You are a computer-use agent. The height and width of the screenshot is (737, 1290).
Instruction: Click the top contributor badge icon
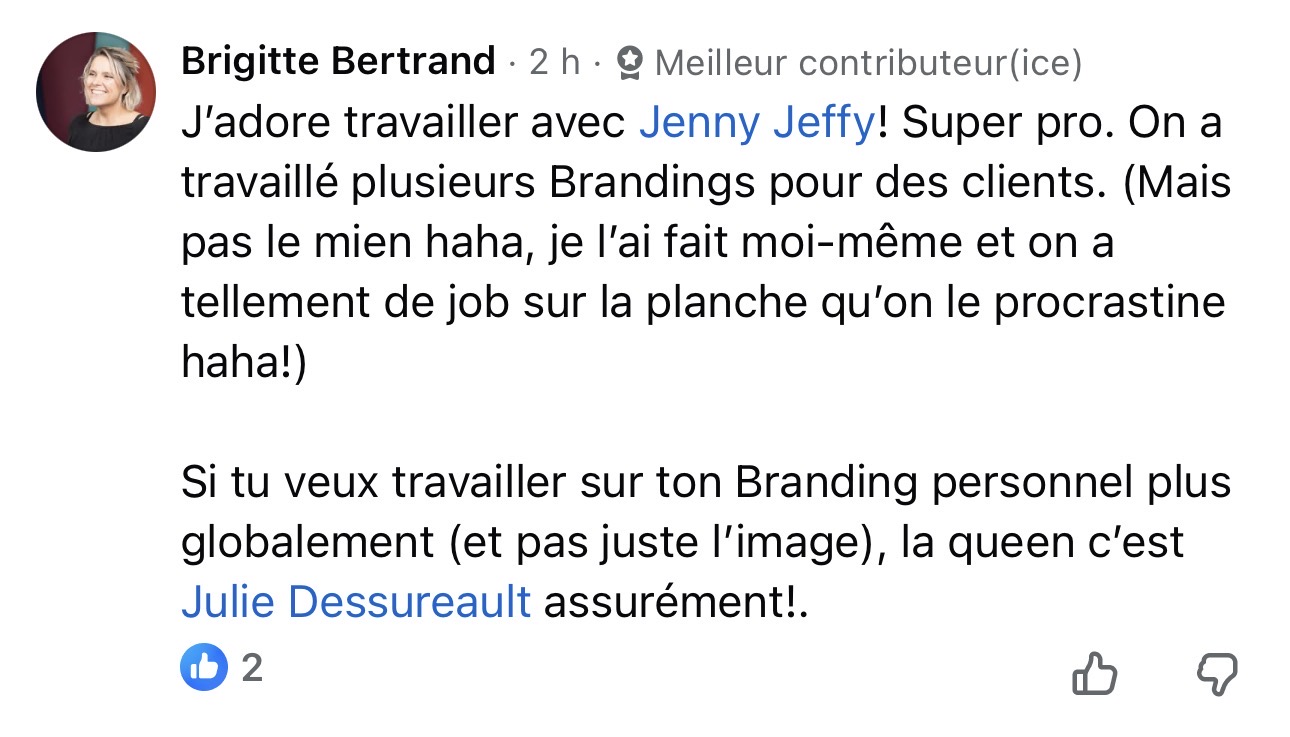pyautogui.click(x=630, y=64)
